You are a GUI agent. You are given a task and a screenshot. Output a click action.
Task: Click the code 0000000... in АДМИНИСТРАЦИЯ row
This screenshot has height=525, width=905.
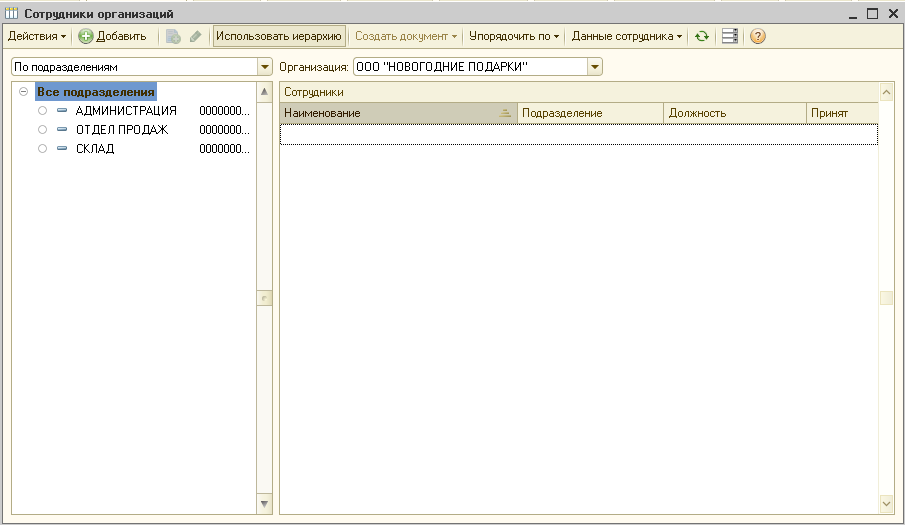click(x=225, y=111)
